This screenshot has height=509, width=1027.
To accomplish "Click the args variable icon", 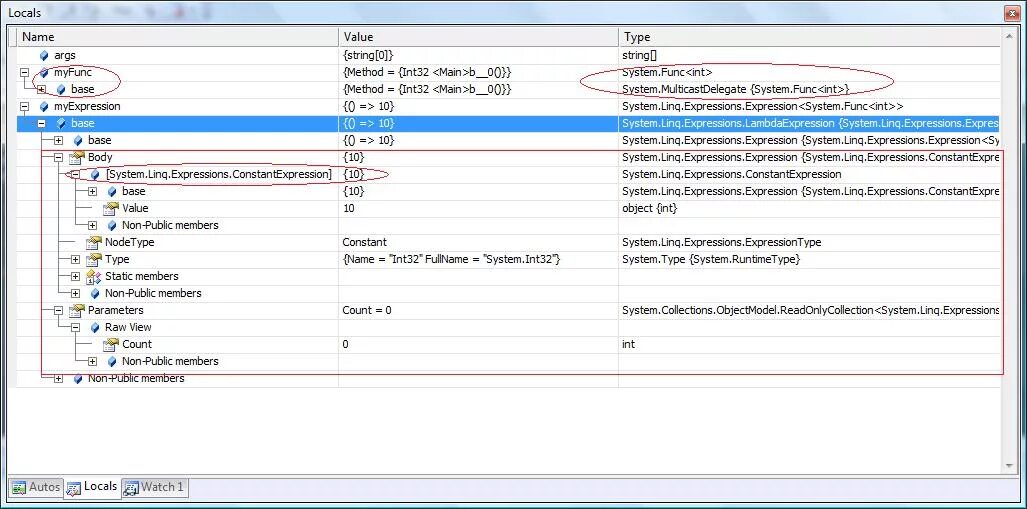I will (44, 56).
